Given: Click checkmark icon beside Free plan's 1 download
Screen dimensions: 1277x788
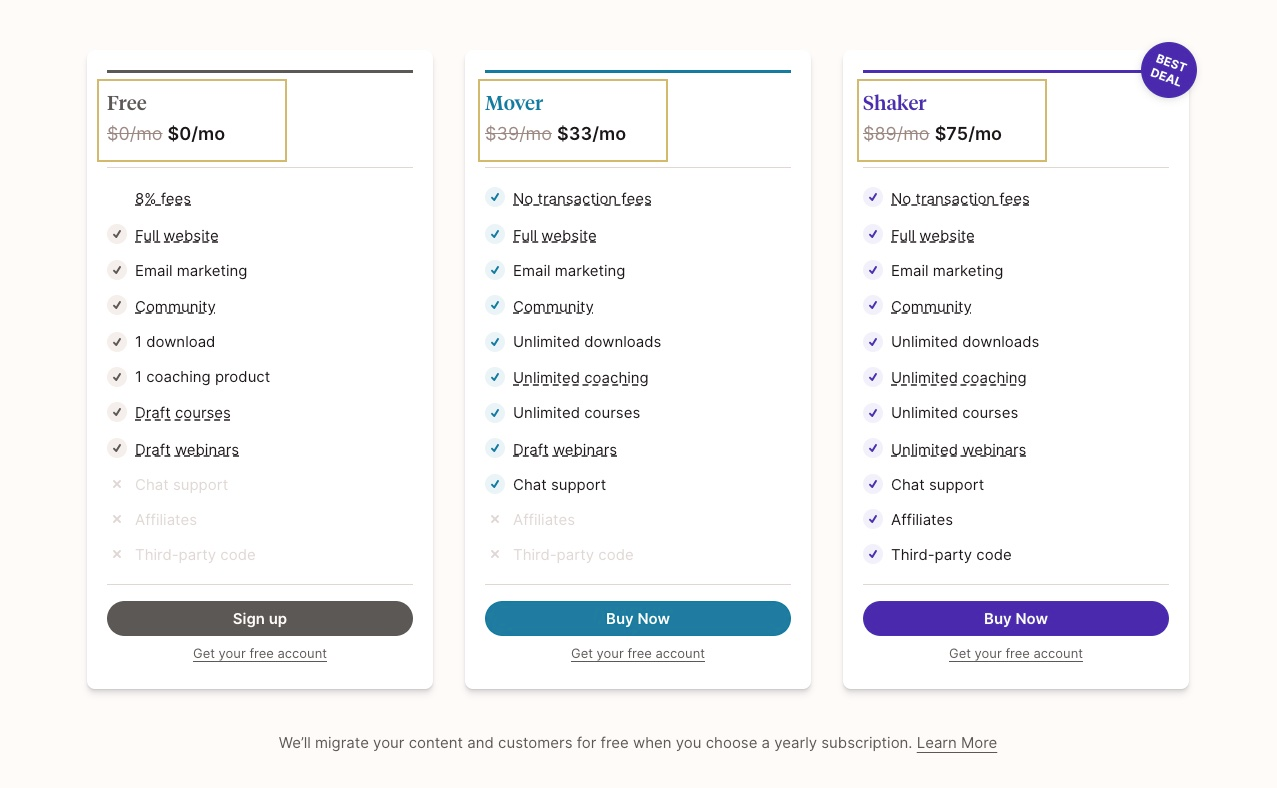Looking at the screenshot, I should pos(117,342).
